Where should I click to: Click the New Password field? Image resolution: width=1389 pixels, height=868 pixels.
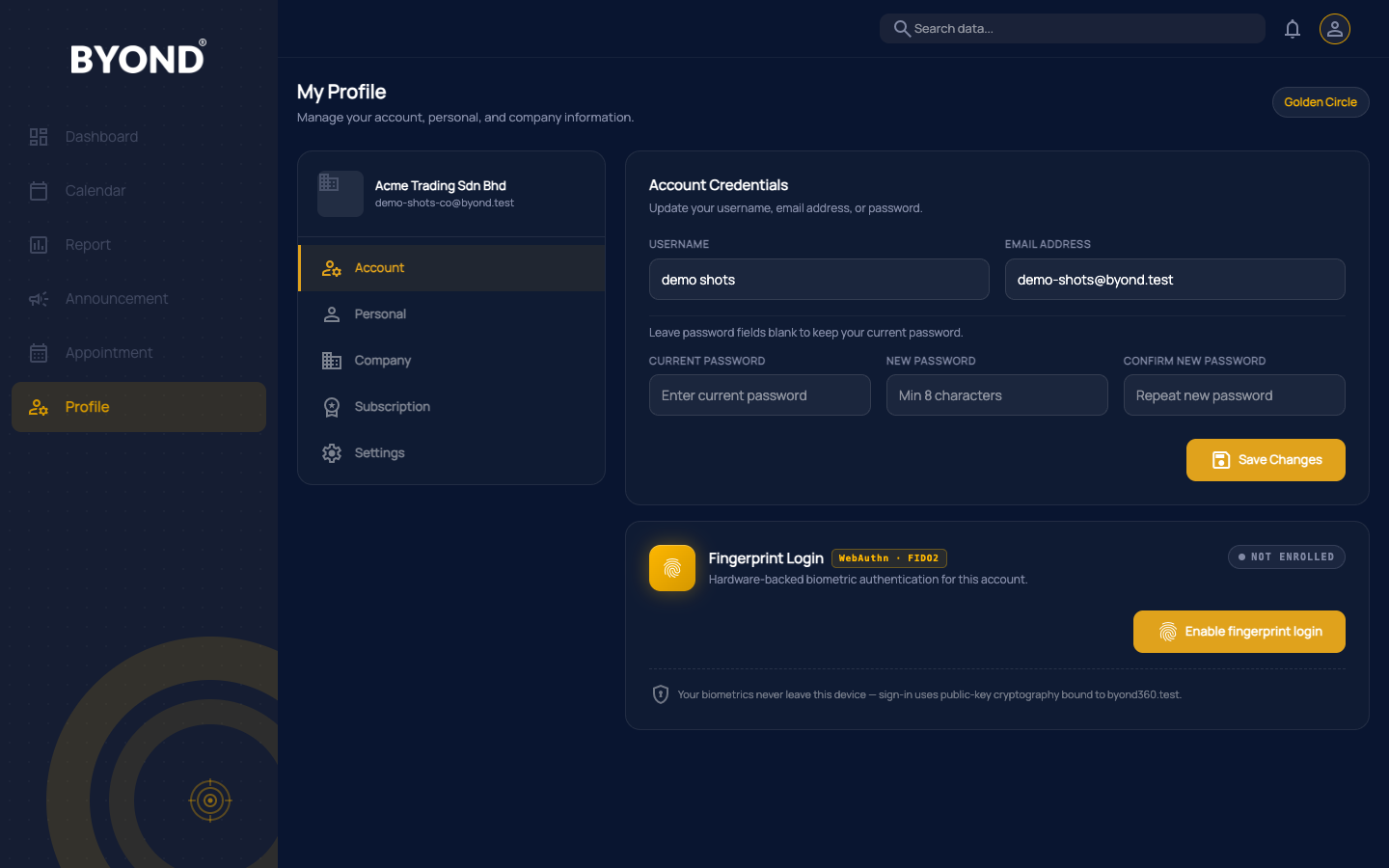[x=997, y=395]
